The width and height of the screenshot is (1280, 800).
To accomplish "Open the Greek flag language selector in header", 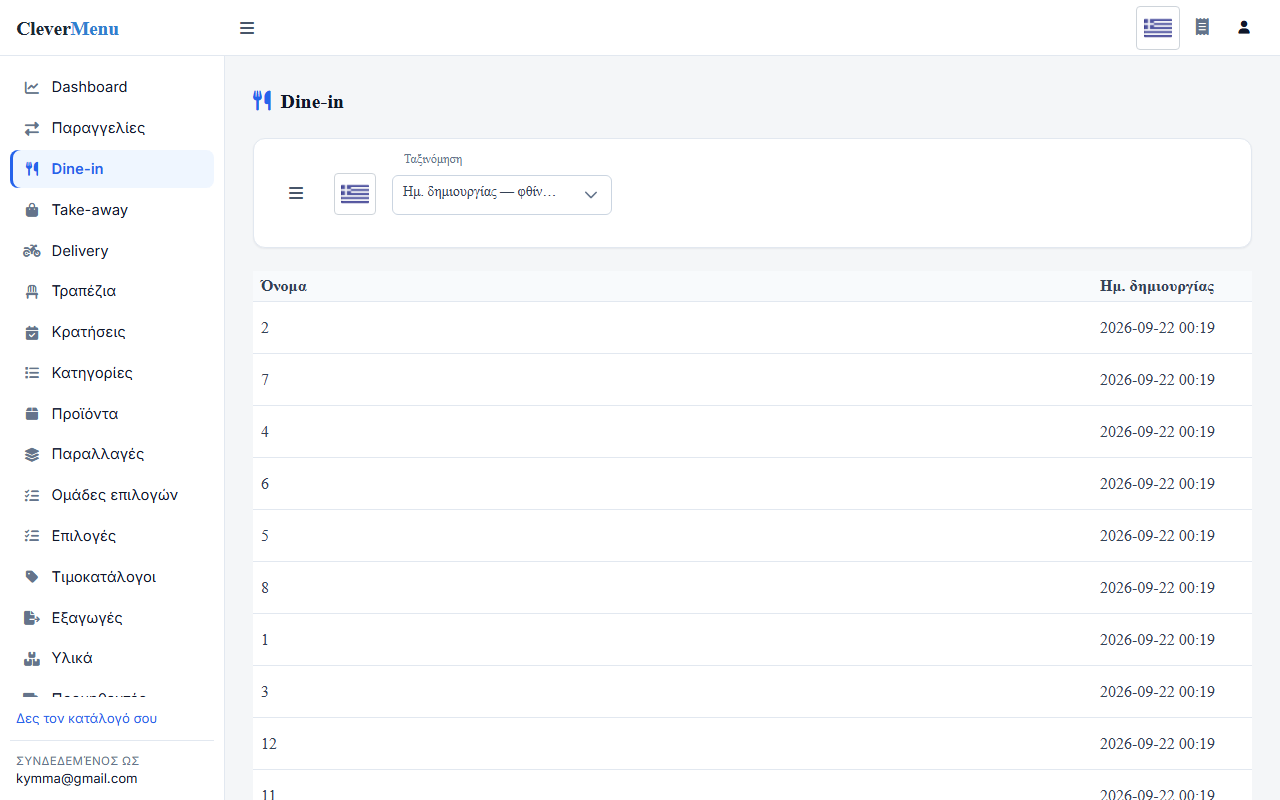I will [x=1158, y=28].
